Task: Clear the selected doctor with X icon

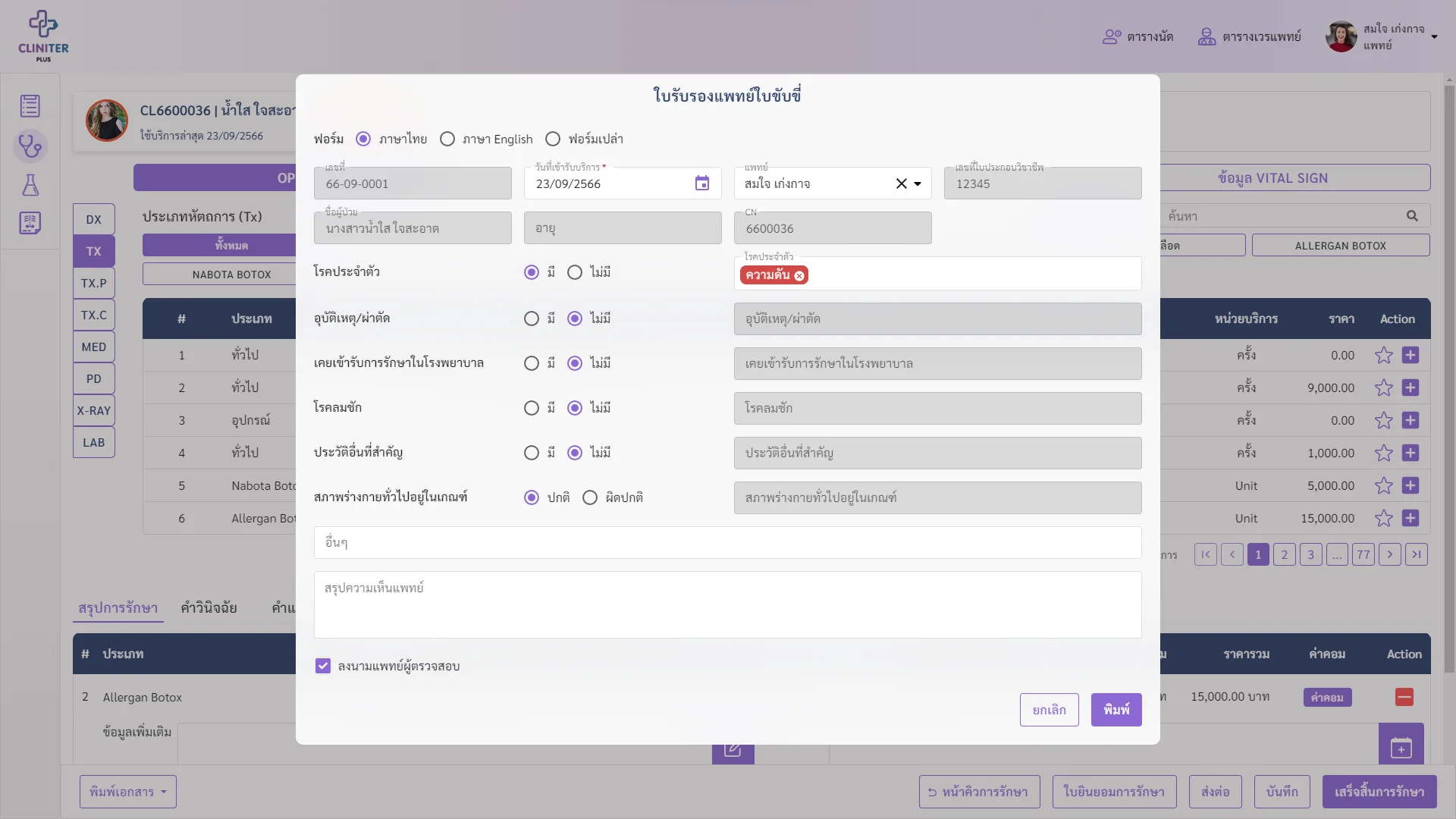Action: (x=901, y=184)
